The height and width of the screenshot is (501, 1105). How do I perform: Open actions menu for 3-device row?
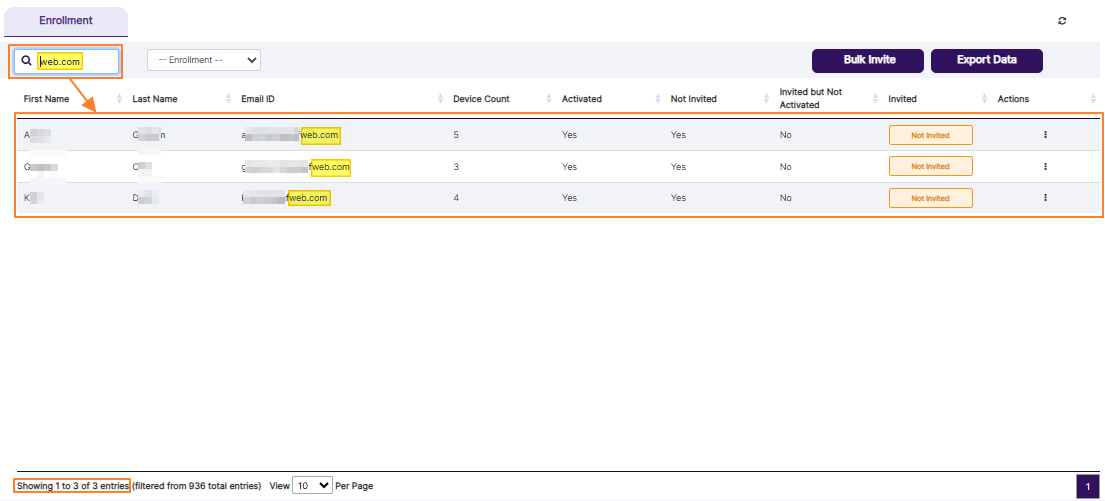1045,167
